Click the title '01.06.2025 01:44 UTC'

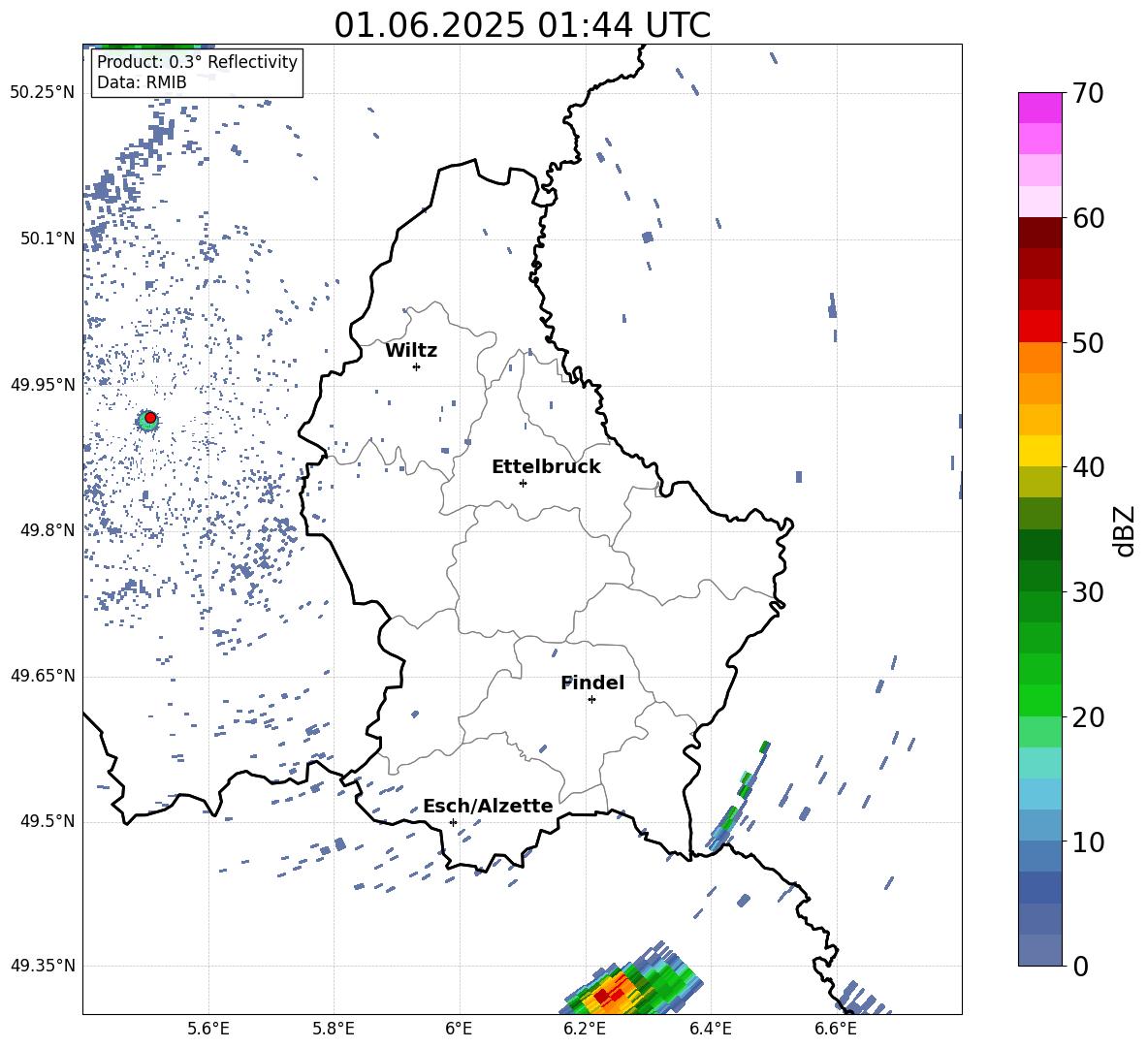coord(522,25)
